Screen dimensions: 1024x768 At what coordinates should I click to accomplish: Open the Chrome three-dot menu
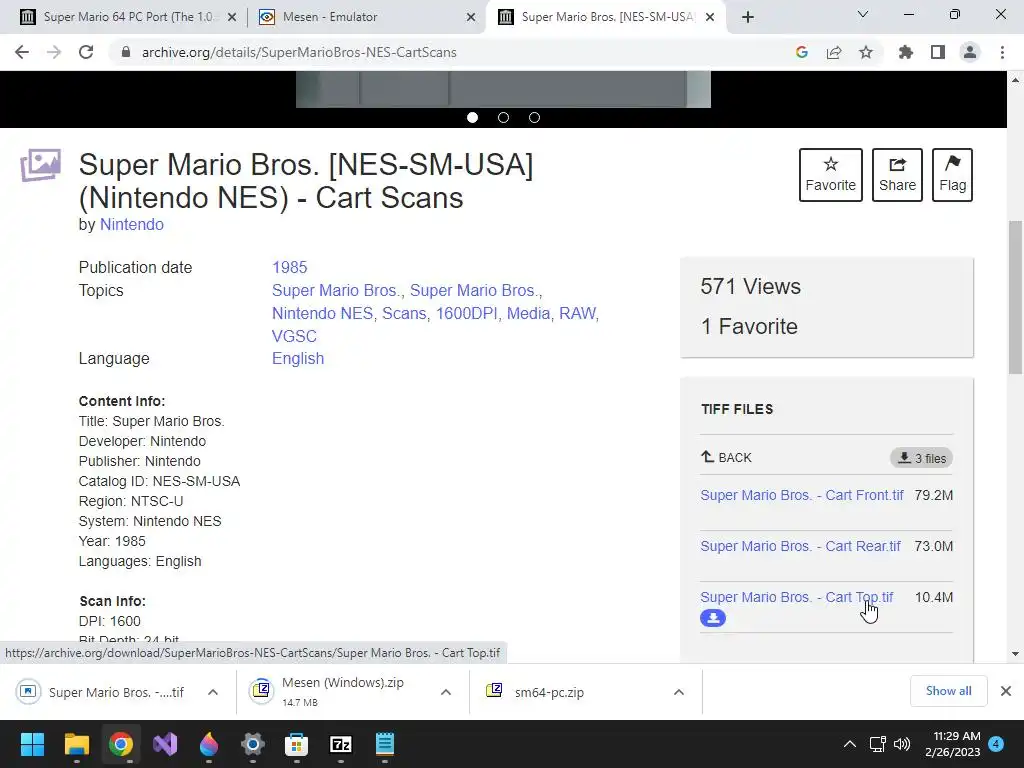[1002, 52]
